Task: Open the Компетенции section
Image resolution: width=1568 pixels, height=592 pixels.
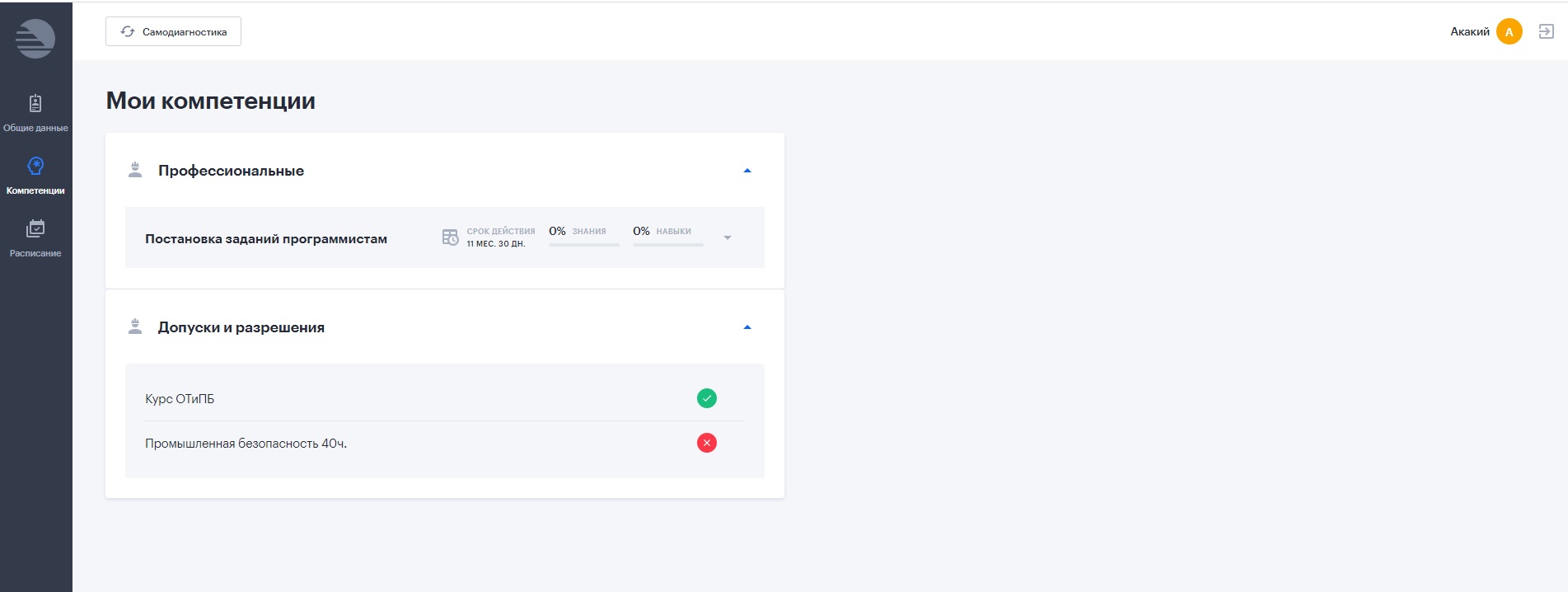Action: [x=35, y=176]
